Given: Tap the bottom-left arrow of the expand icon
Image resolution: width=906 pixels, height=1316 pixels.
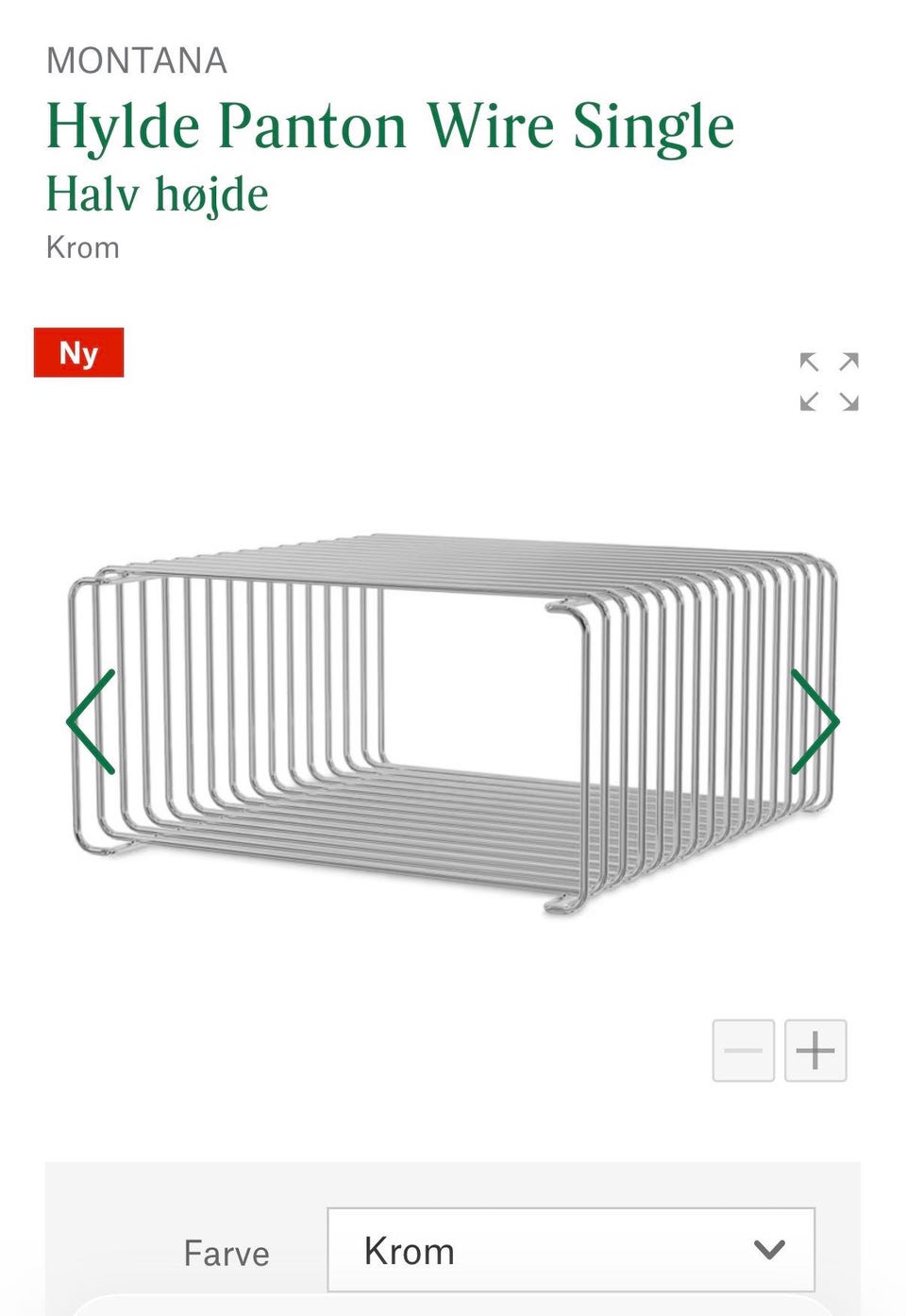Looking at the screenshot, I should 809,402.
